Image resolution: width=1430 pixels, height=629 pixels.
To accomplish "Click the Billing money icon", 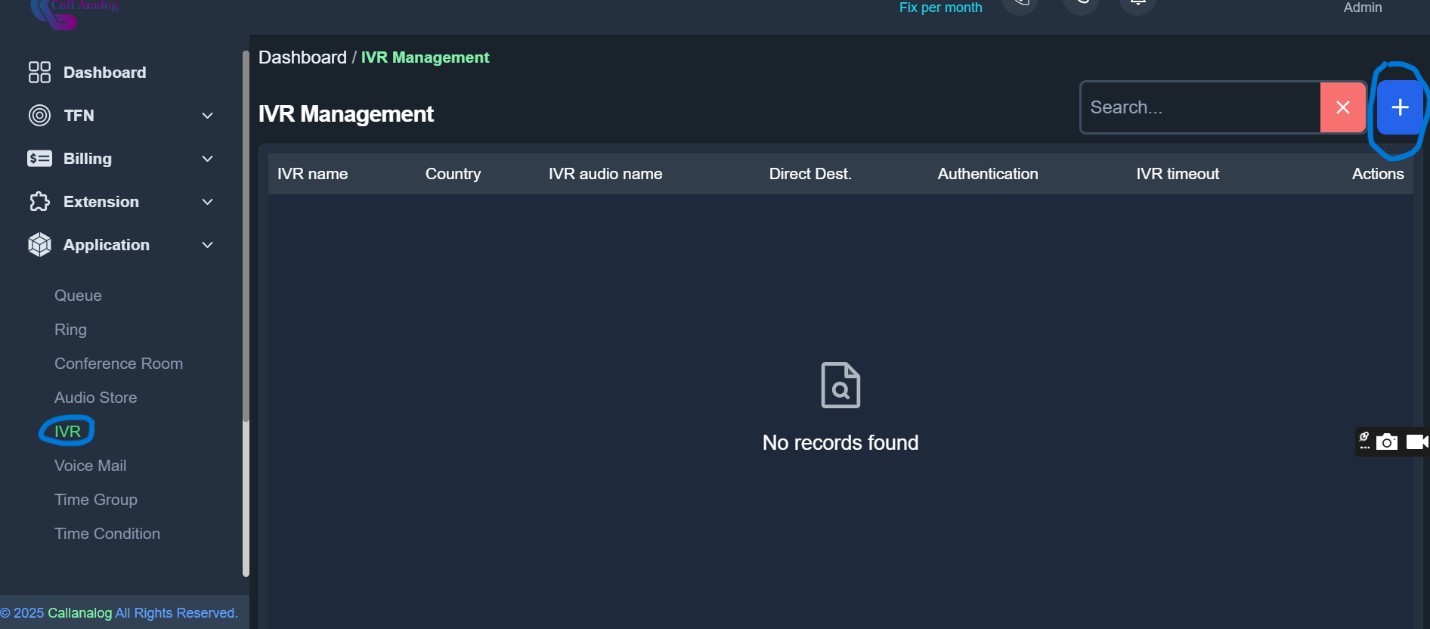I will click(39, 158).
